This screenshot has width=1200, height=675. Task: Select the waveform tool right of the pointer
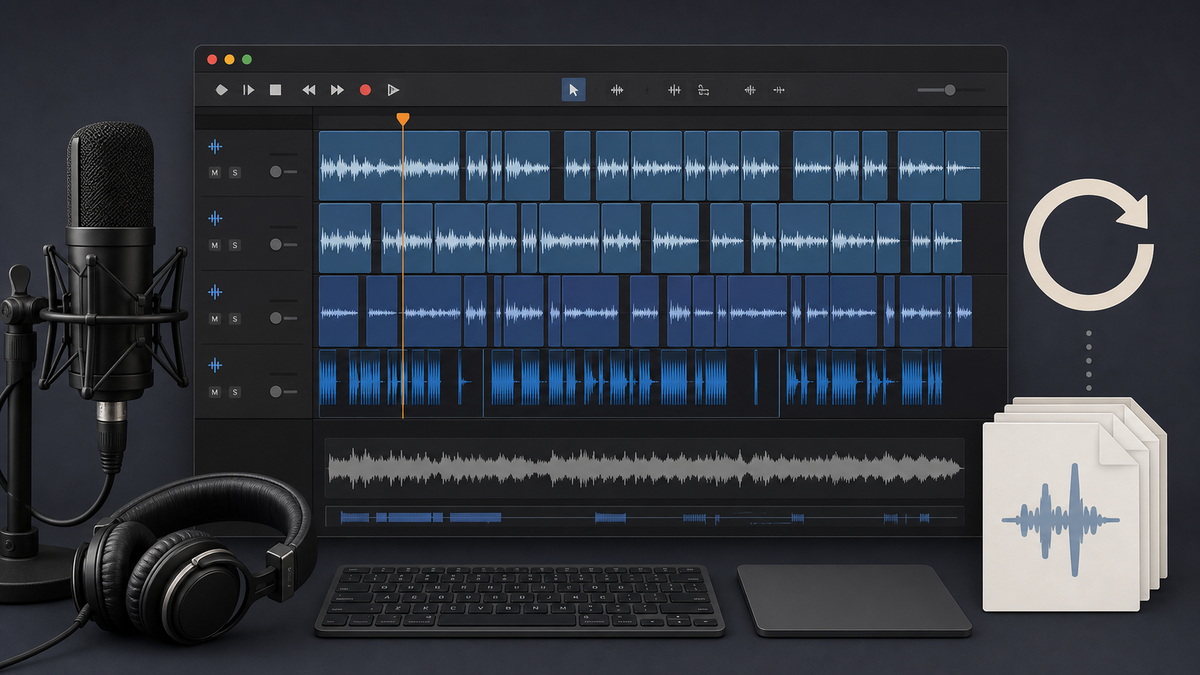617,90
